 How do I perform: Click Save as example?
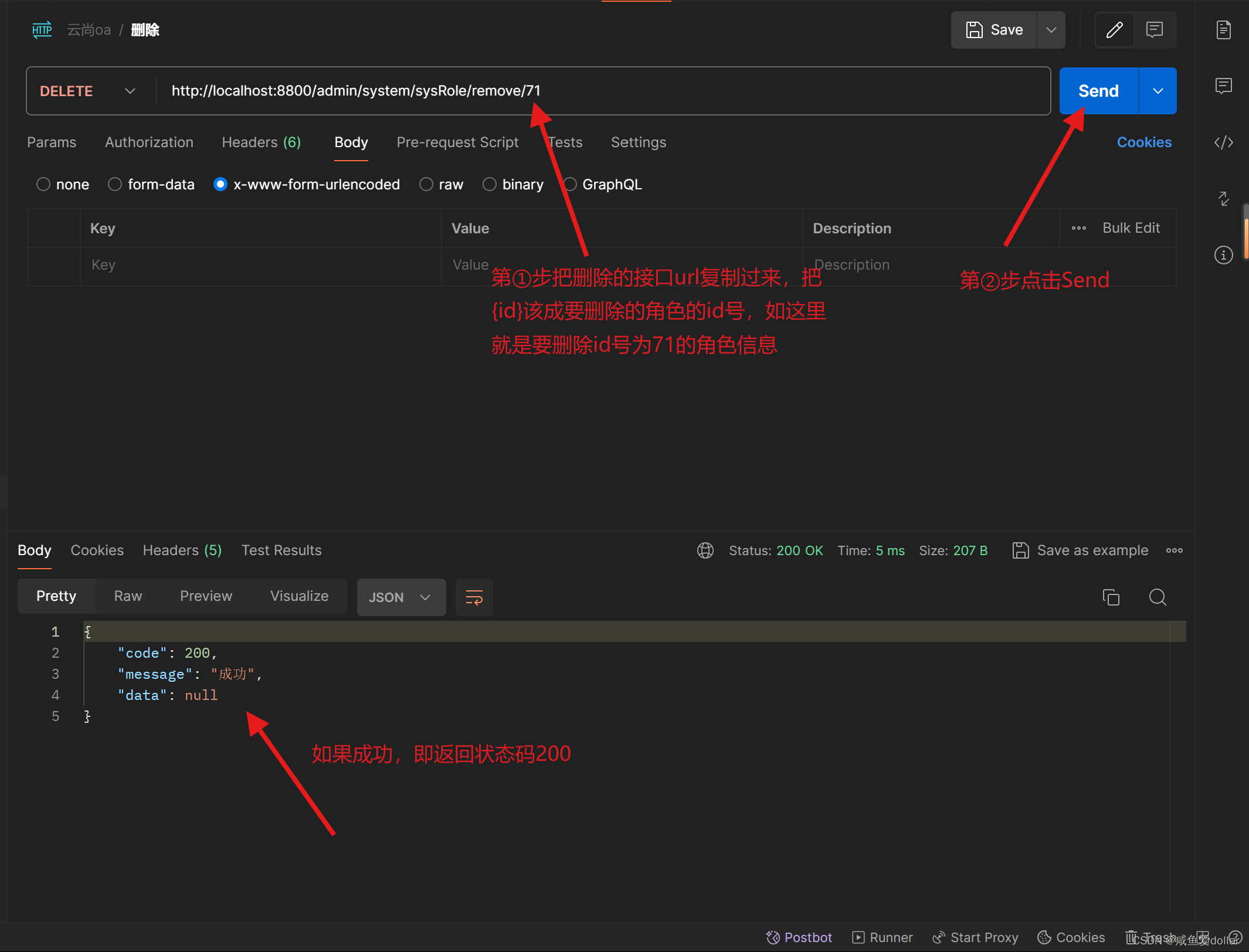1081,550
